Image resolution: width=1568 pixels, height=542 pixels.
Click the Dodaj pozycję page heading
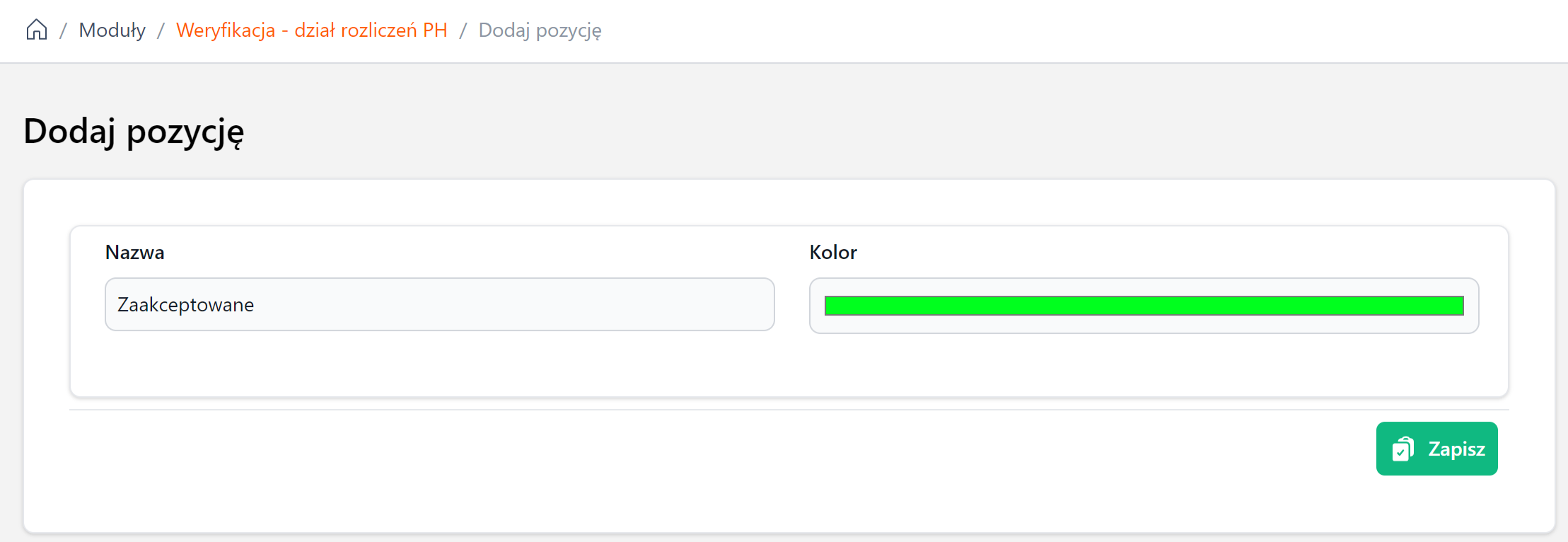(134, 132)
